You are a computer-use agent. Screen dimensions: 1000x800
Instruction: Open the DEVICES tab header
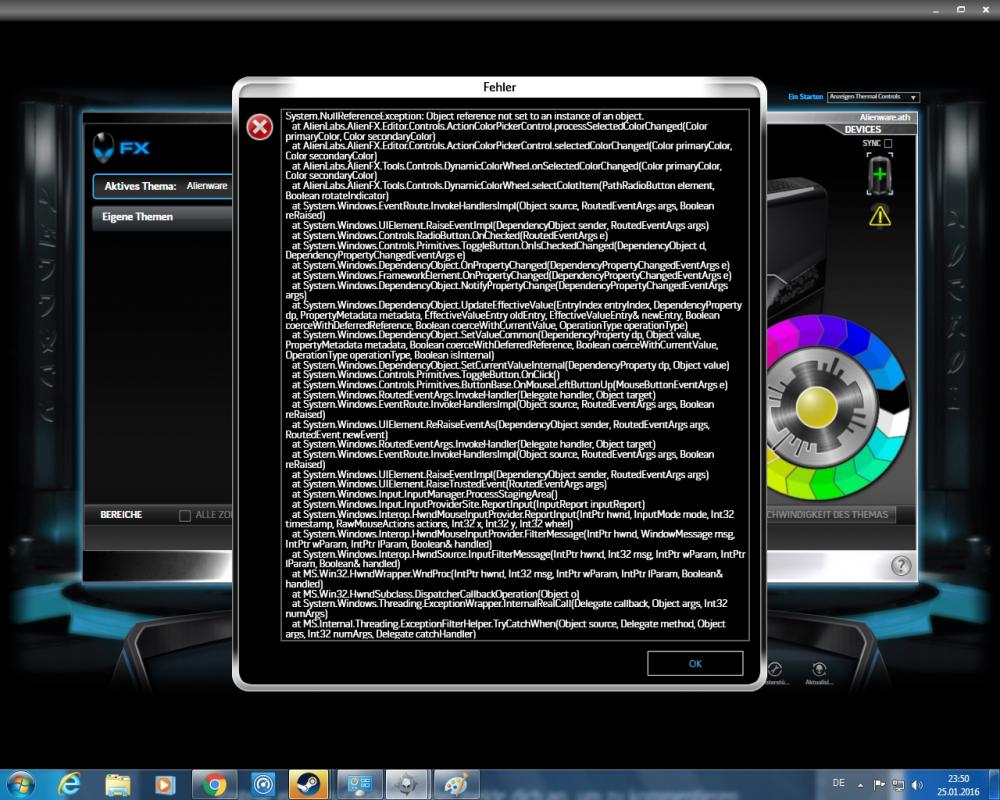coord(862,130)
